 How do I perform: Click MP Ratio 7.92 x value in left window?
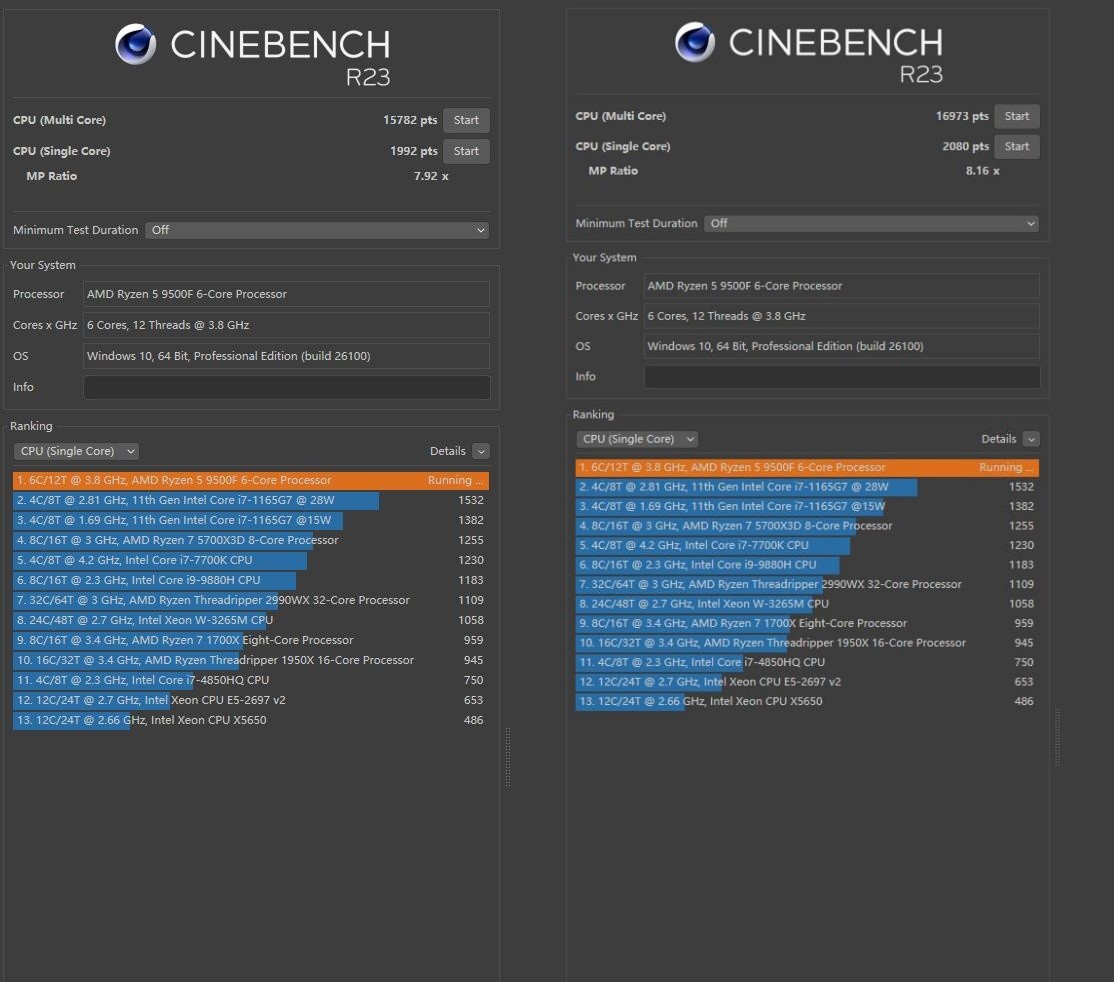(x=431, y=176)
